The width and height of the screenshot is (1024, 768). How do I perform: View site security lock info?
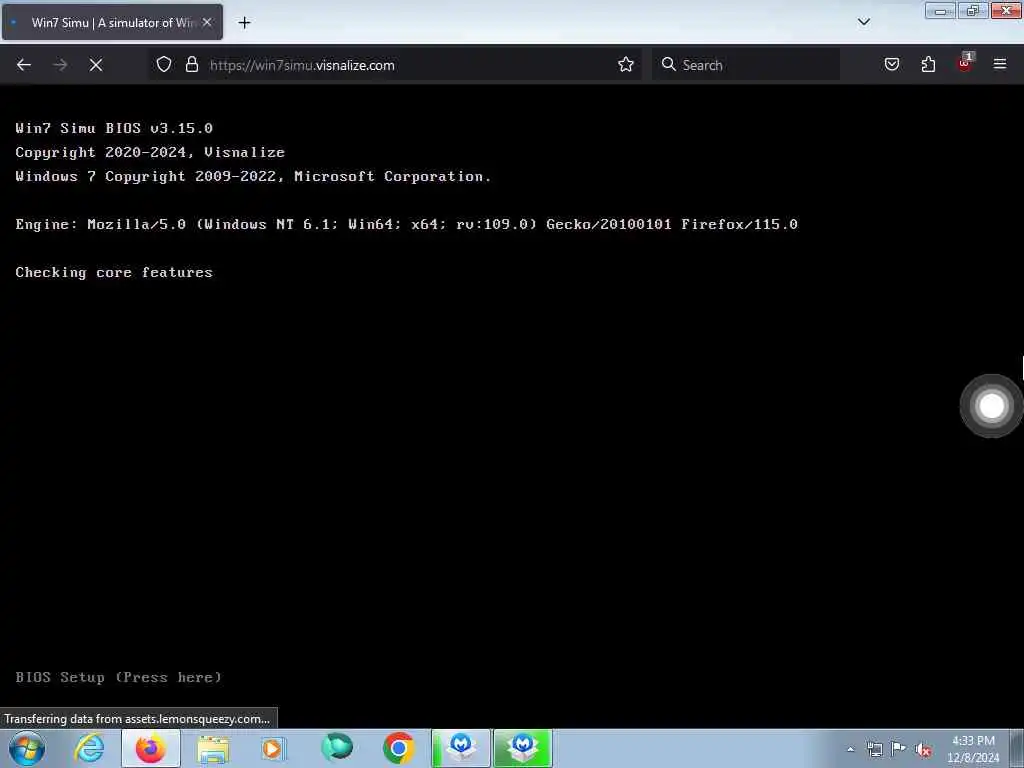point(191,65)
